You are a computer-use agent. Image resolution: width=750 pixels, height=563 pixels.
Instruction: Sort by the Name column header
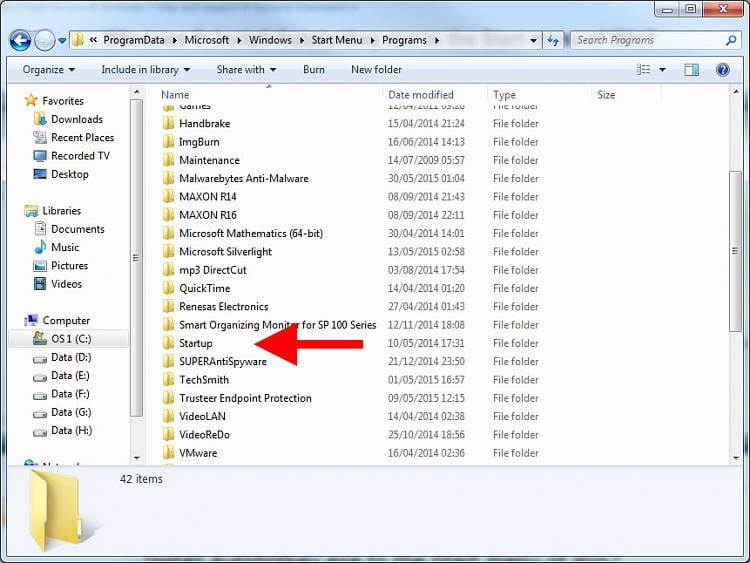(x=175, y=95)
